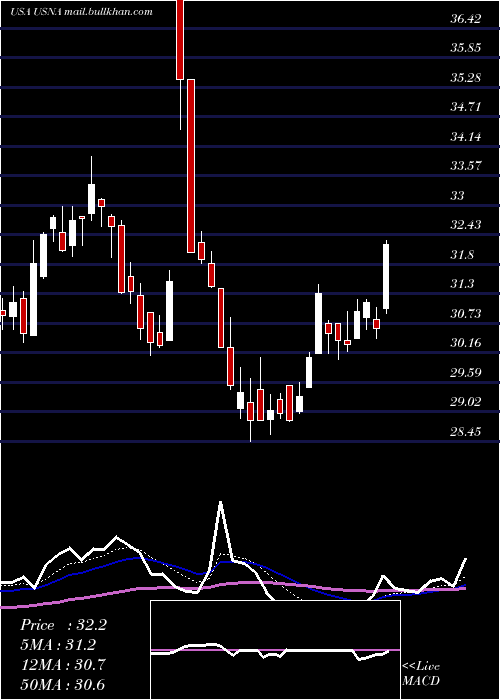Image resolution: width=500 pixels, height=700 pixels.
Task: Click the 31.8 price axis label
Action: tap(462, 254)
